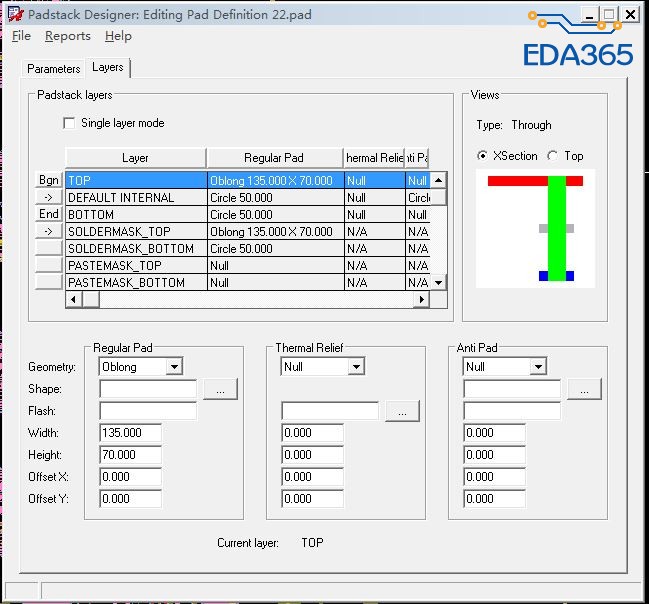Select the XSection view radio button
The width and height of the screenshot is (649, 604).
[x=482, y=156]
